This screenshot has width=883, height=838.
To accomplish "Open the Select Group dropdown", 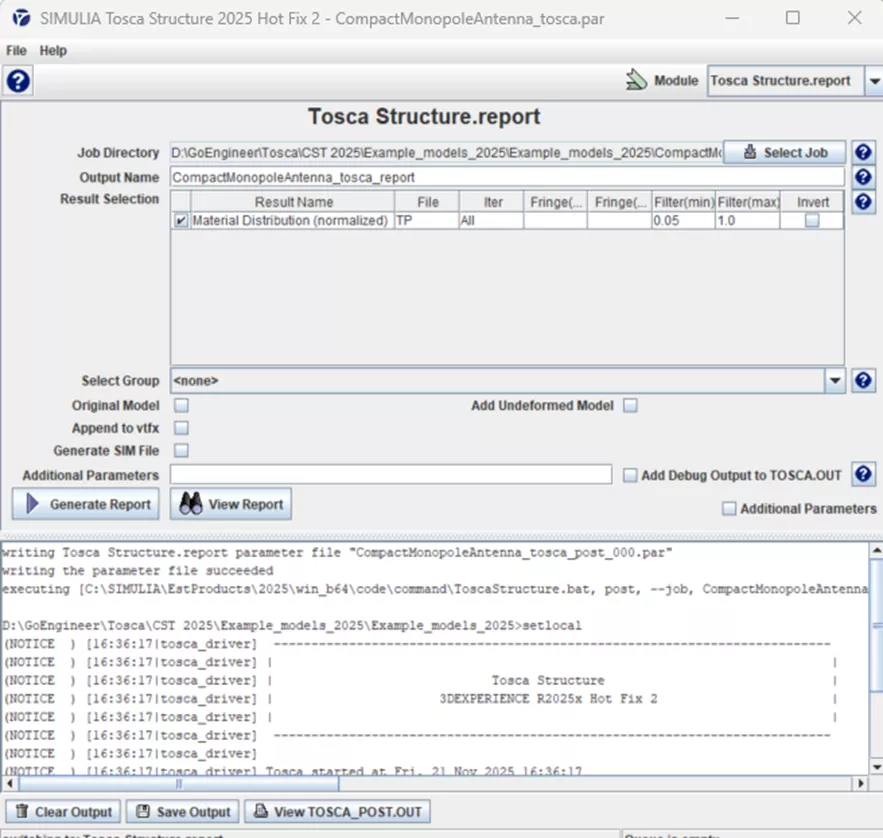I will (835, 381).
